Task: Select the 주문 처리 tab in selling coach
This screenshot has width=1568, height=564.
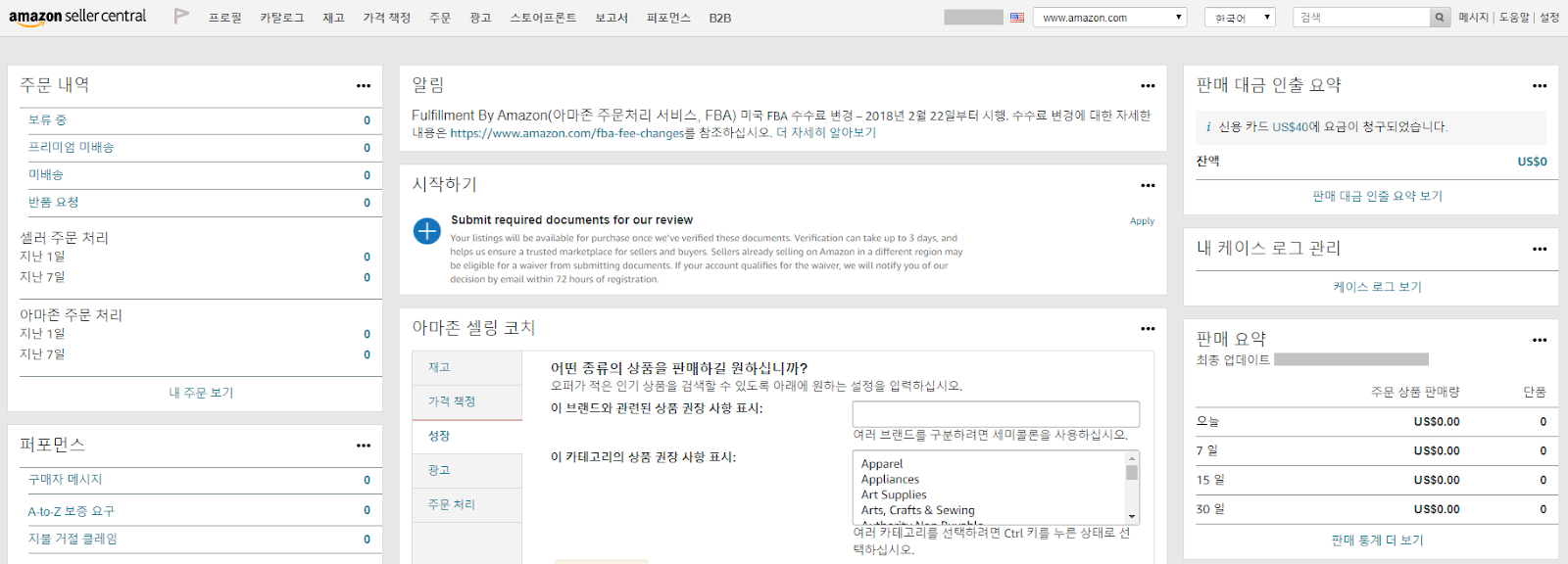Action: [x=466, y=504]
